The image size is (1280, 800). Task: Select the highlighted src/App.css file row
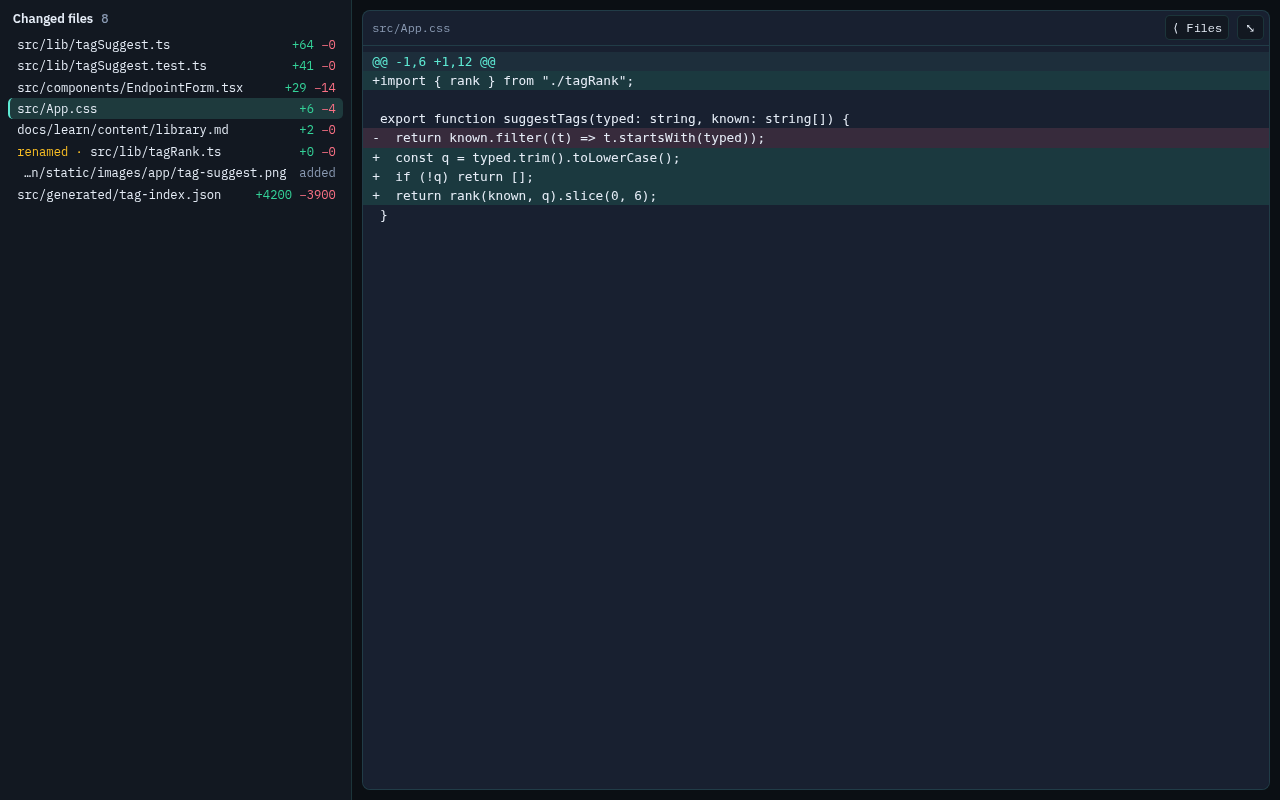176,109
